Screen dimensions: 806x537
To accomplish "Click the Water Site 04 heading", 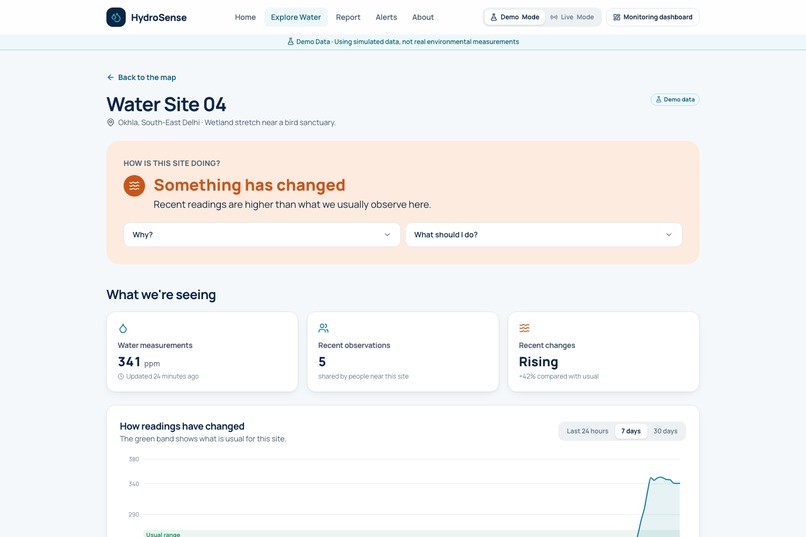I will pyautogui.click(x=166, y=104).
